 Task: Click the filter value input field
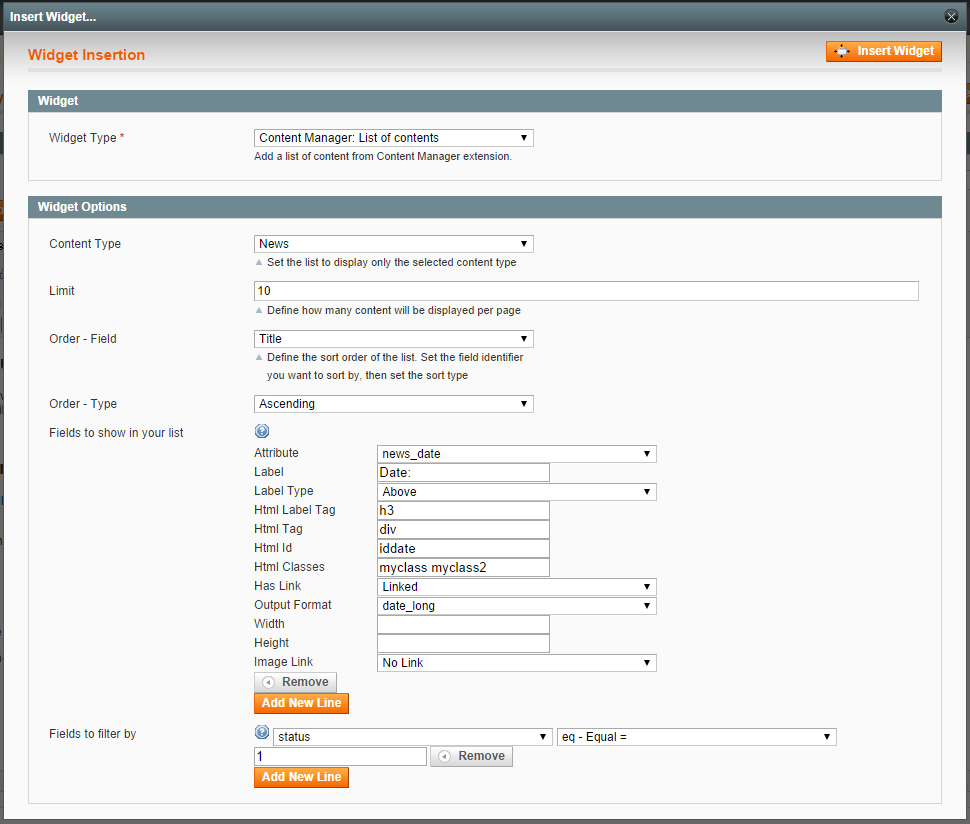(340, 757)
